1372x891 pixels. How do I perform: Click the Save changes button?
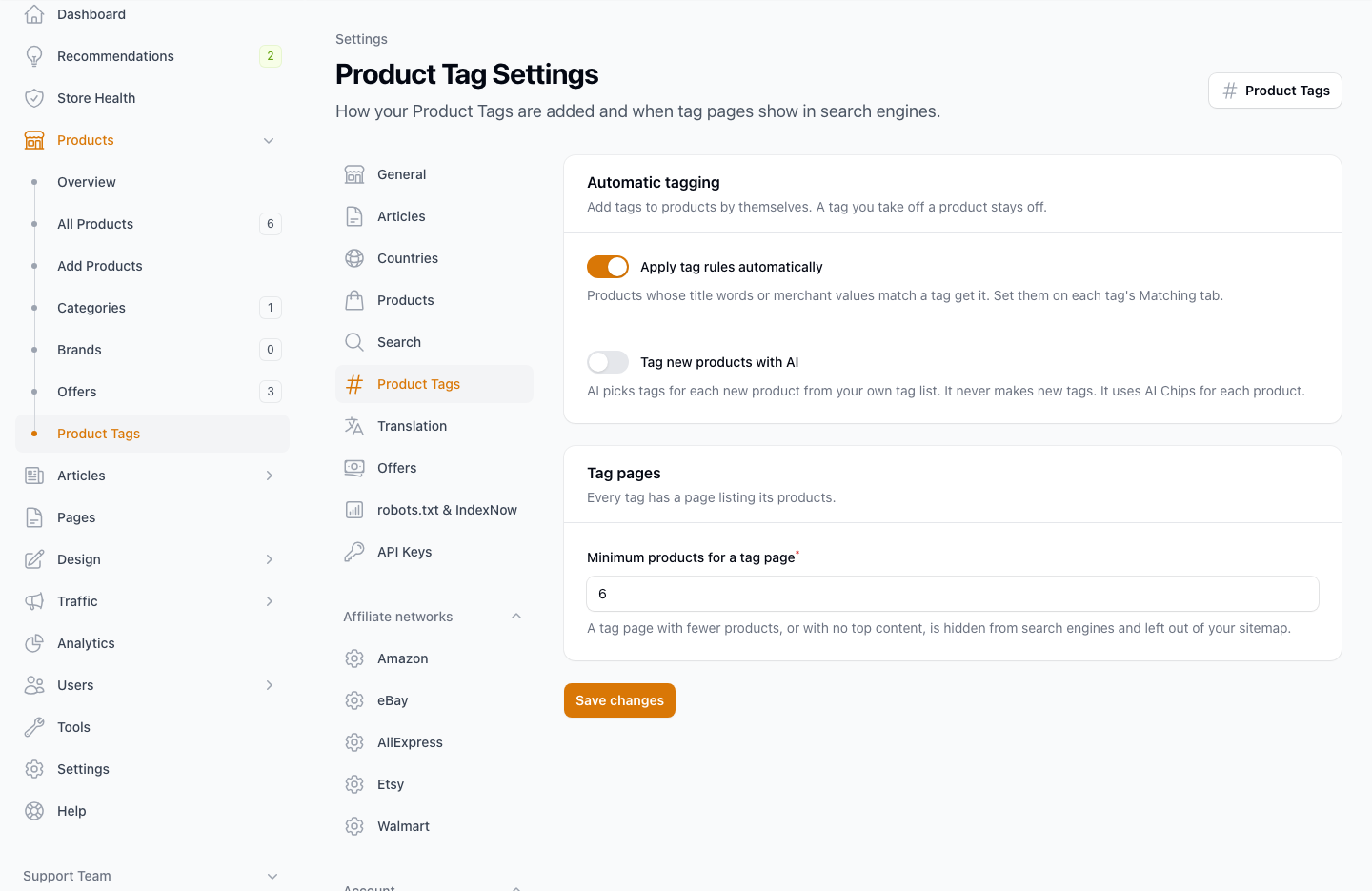tap(619, 700)
